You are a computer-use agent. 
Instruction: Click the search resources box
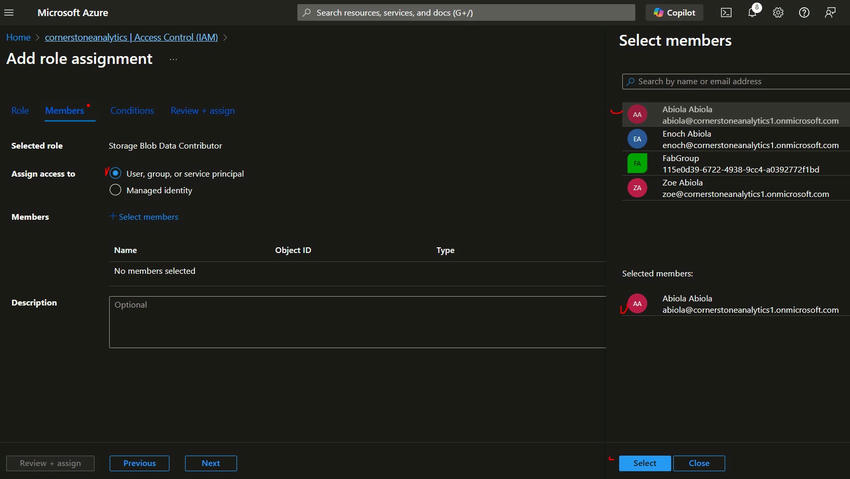(466, 13)
